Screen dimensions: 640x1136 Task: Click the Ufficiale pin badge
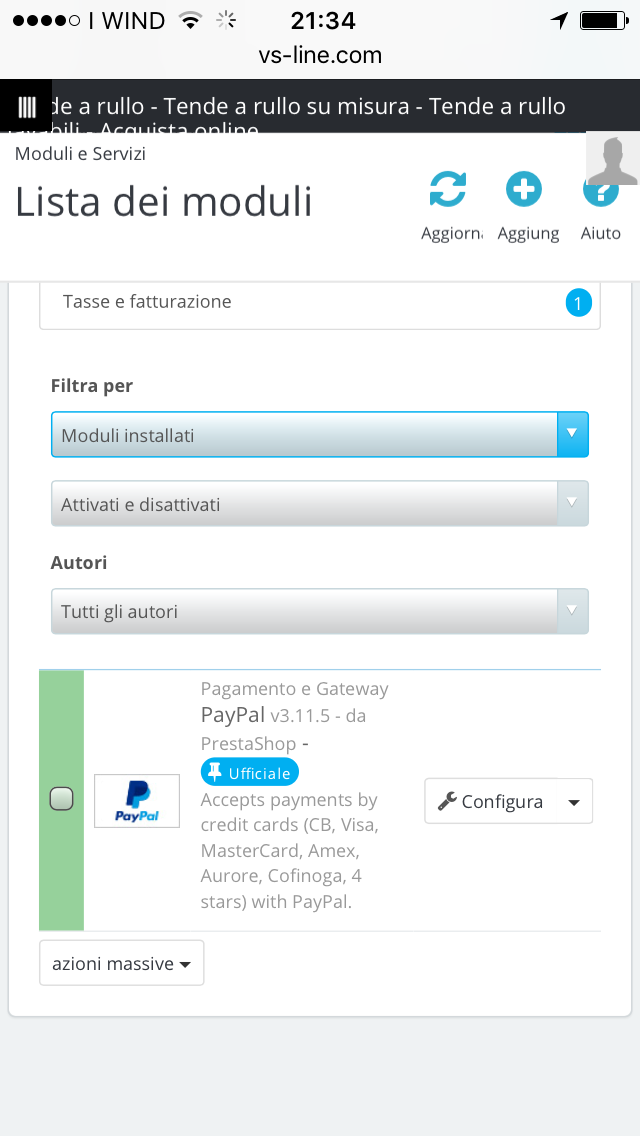250,772
